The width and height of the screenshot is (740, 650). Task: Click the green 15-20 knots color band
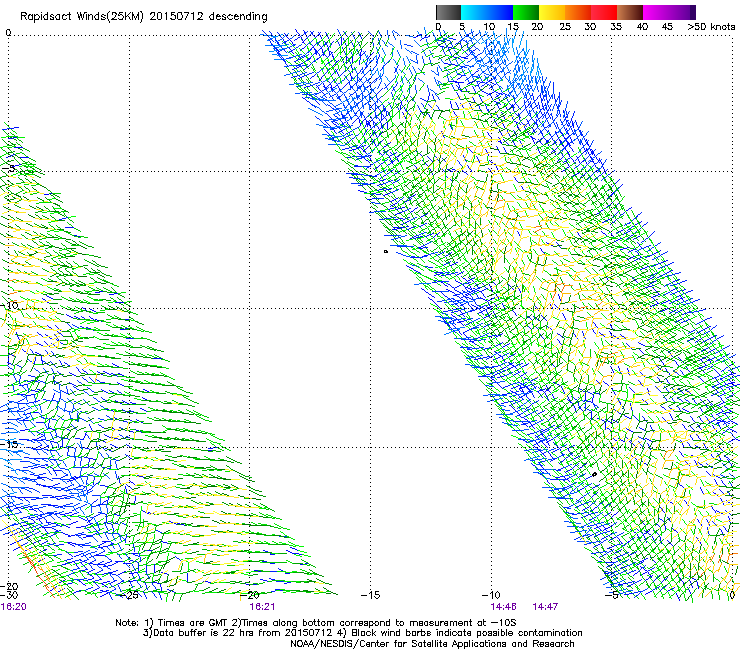point(526,12)
